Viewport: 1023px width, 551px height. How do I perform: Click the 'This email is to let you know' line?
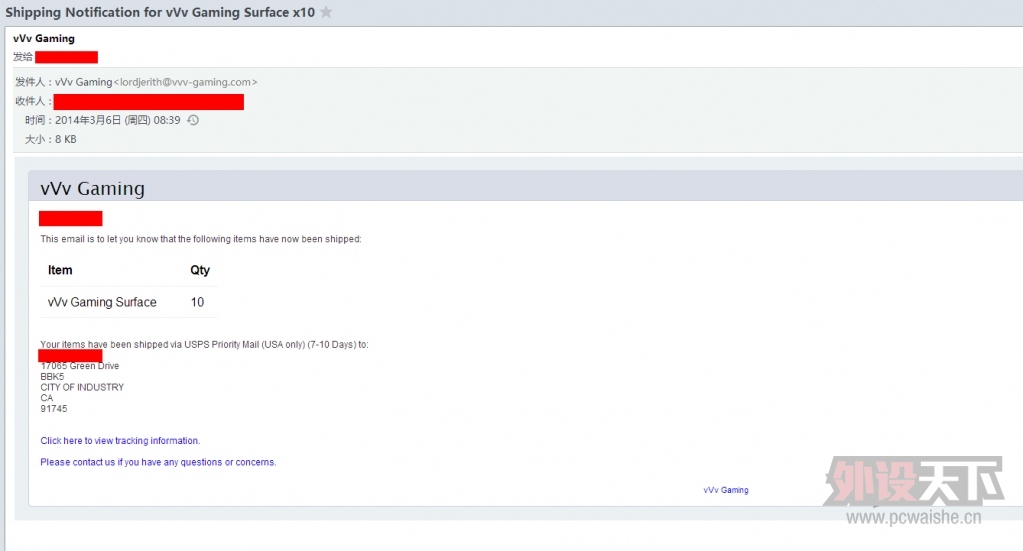pyautogui.click(x=201, y=239)
